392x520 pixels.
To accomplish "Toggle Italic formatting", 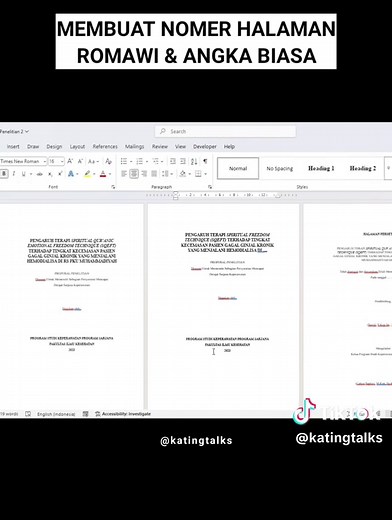I will (14, 174).
